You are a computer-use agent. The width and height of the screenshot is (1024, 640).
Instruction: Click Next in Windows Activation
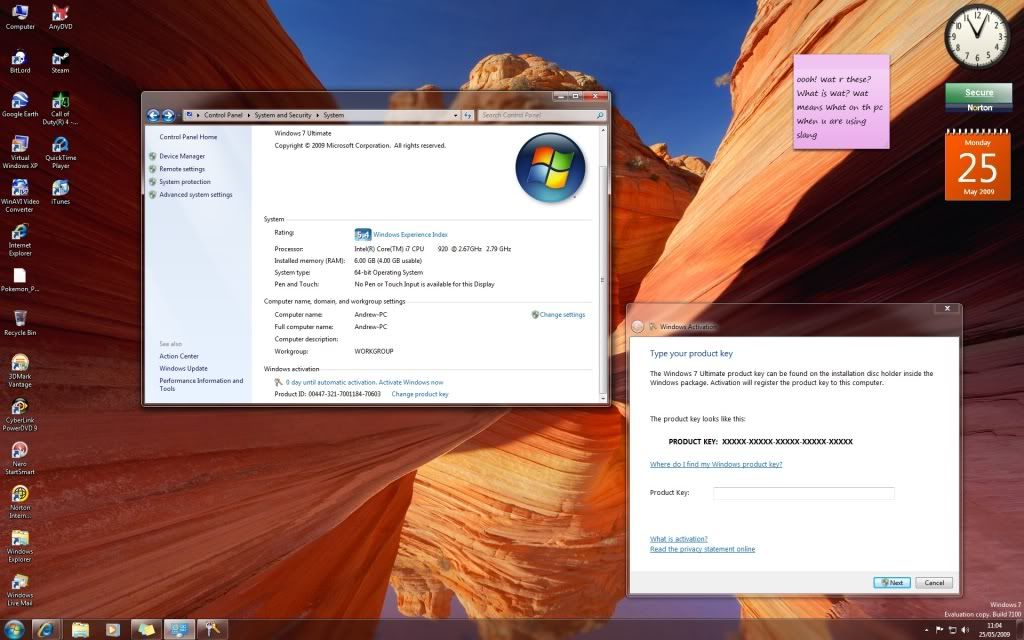pyautogui.click(x=891, y=583)
